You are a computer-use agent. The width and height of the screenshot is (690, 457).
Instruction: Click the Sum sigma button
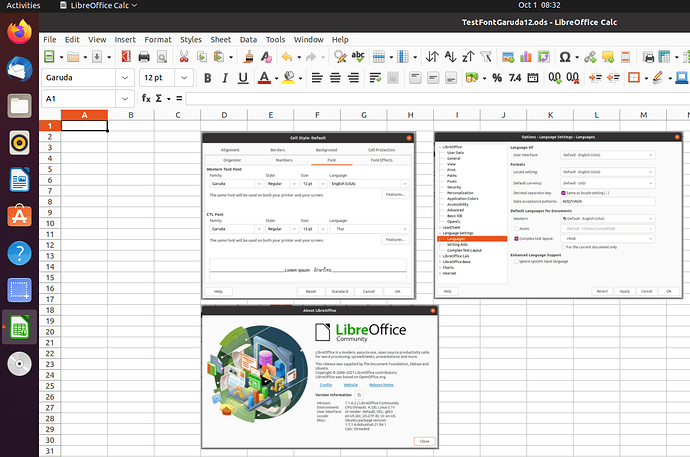pyautogui.click(x=159, y=99)
